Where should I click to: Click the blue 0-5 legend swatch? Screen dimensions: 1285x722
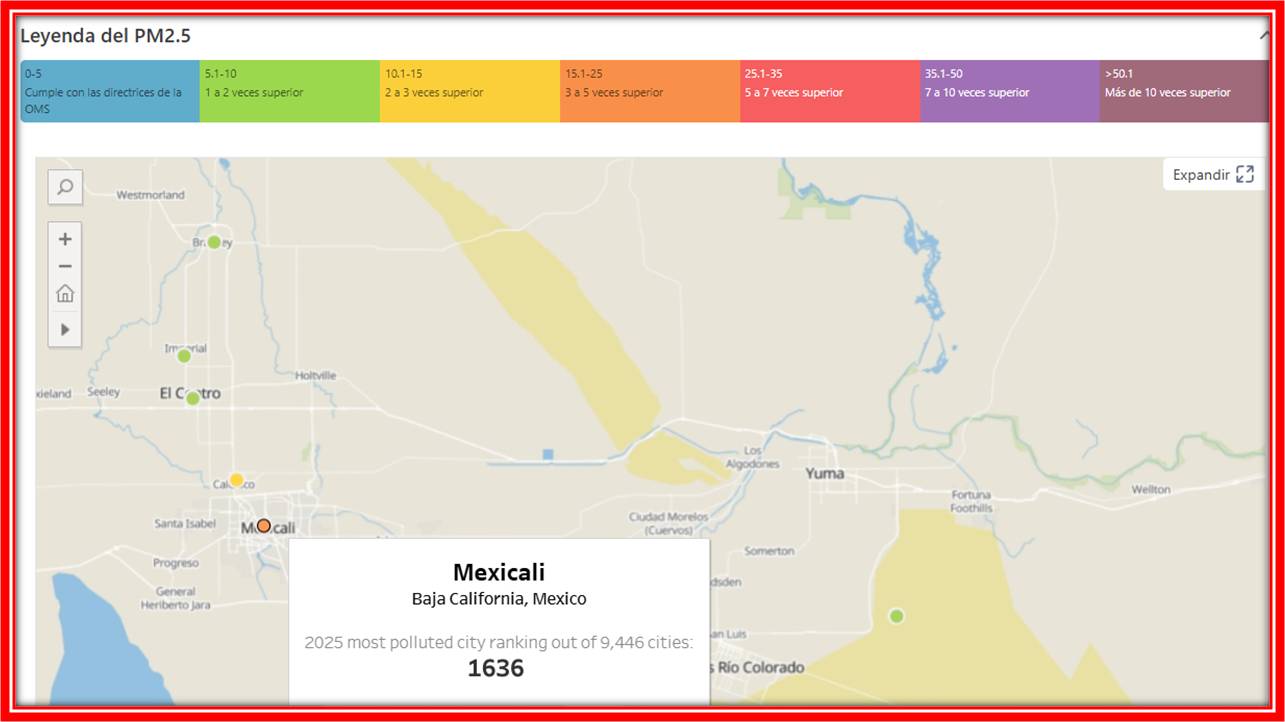point(110,91)
